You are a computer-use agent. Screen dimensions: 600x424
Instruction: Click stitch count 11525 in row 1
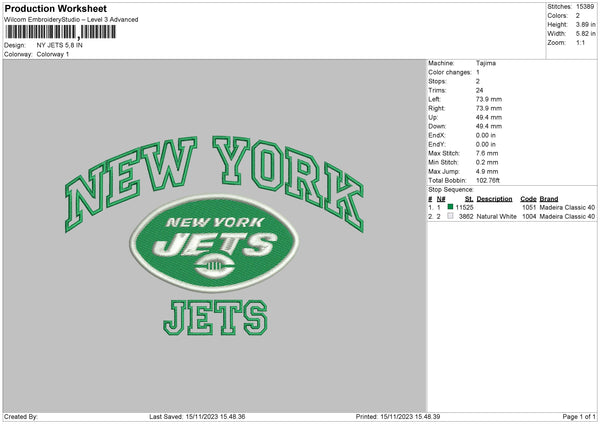[x=465, y=207]
